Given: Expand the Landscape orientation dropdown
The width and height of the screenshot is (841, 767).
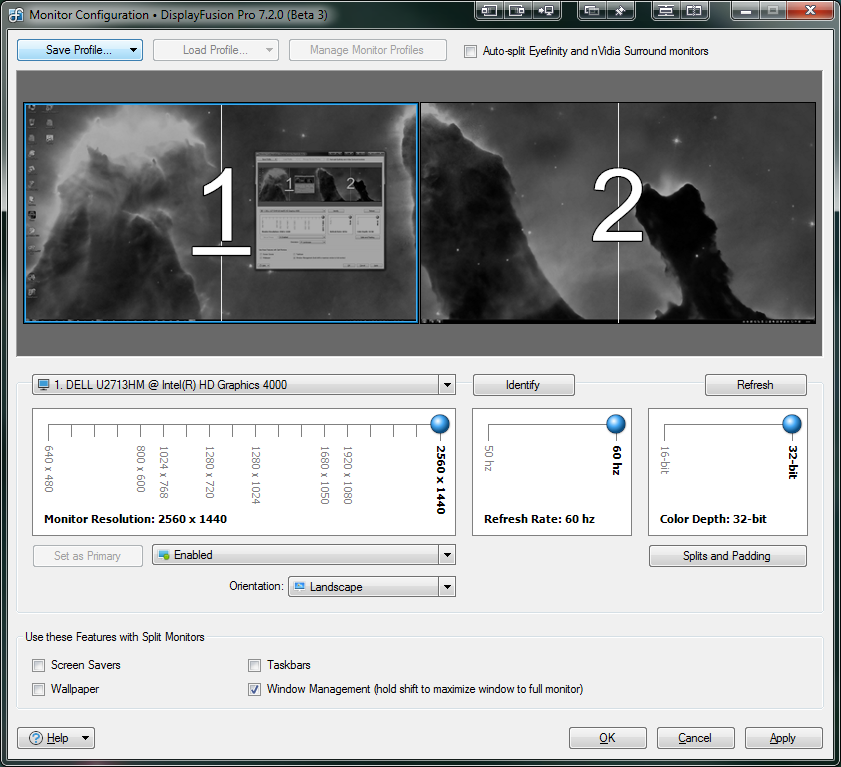Looking at the screenshot, I should (x=447, y=587).
